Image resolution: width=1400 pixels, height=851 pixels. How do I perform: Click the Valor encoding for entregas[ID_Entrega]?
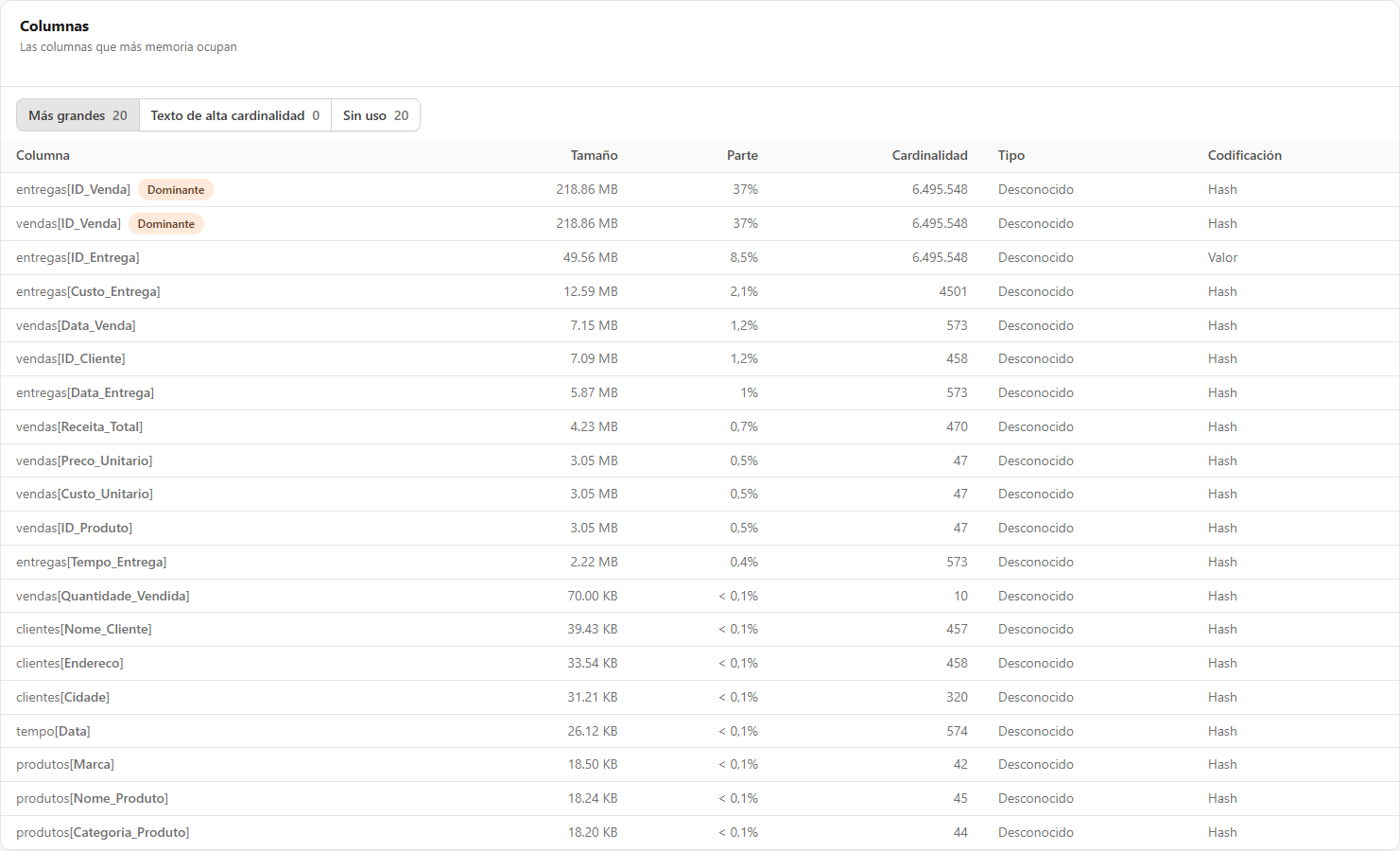point(1222,257)
